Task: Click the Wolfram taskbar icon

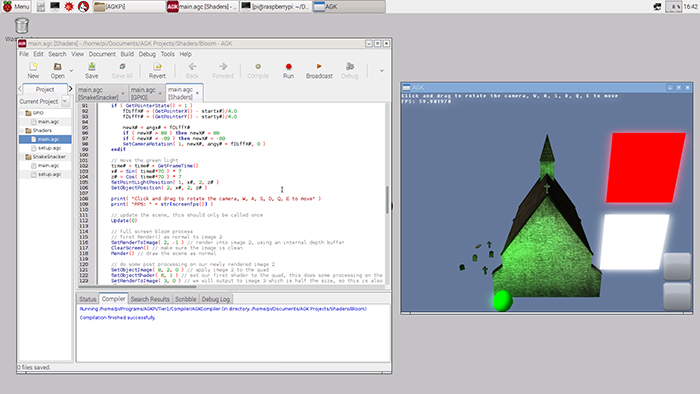Action: click(x=83, y=6)
